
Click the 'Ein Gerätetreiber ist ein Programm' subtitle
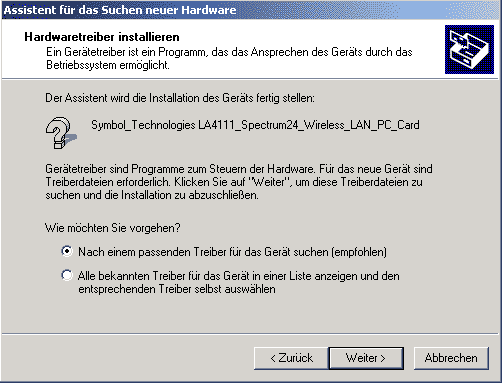tap(229, 52)
